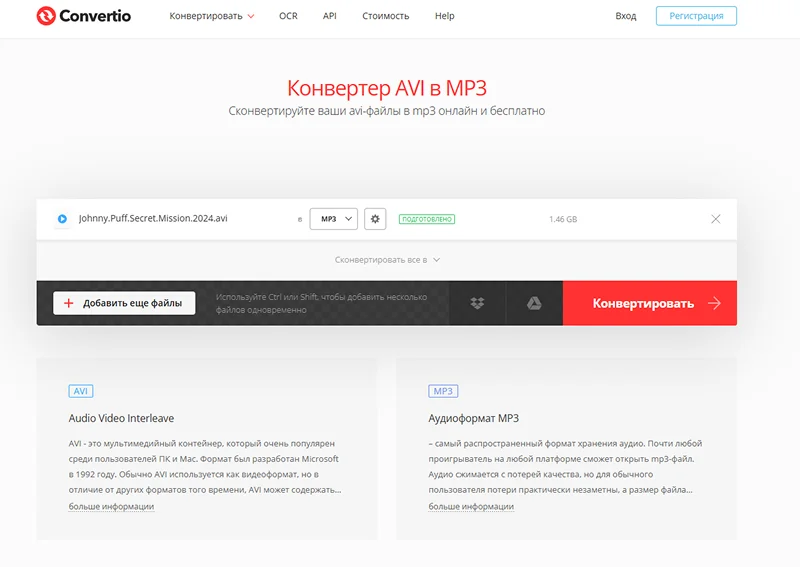Open the API menu item
800x567 pixels.
click(330, 16)
